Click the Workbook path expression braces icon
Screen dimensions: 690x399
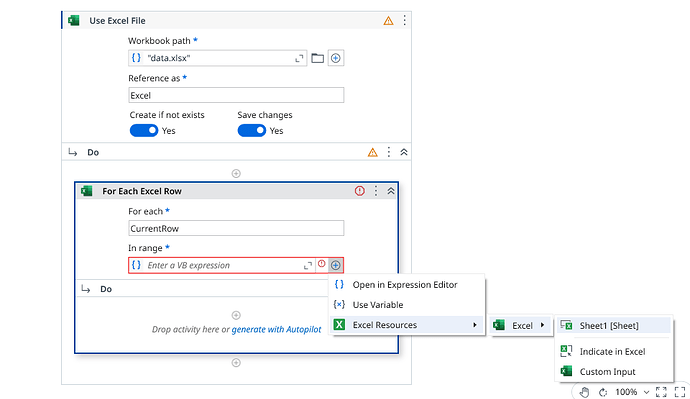tap(136, 58)
